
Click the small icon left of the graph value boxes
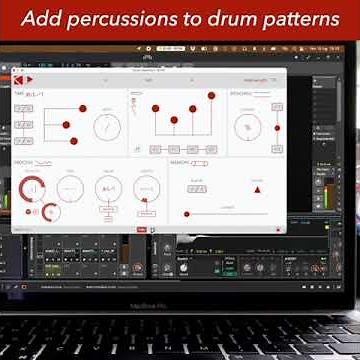point(137,149)
